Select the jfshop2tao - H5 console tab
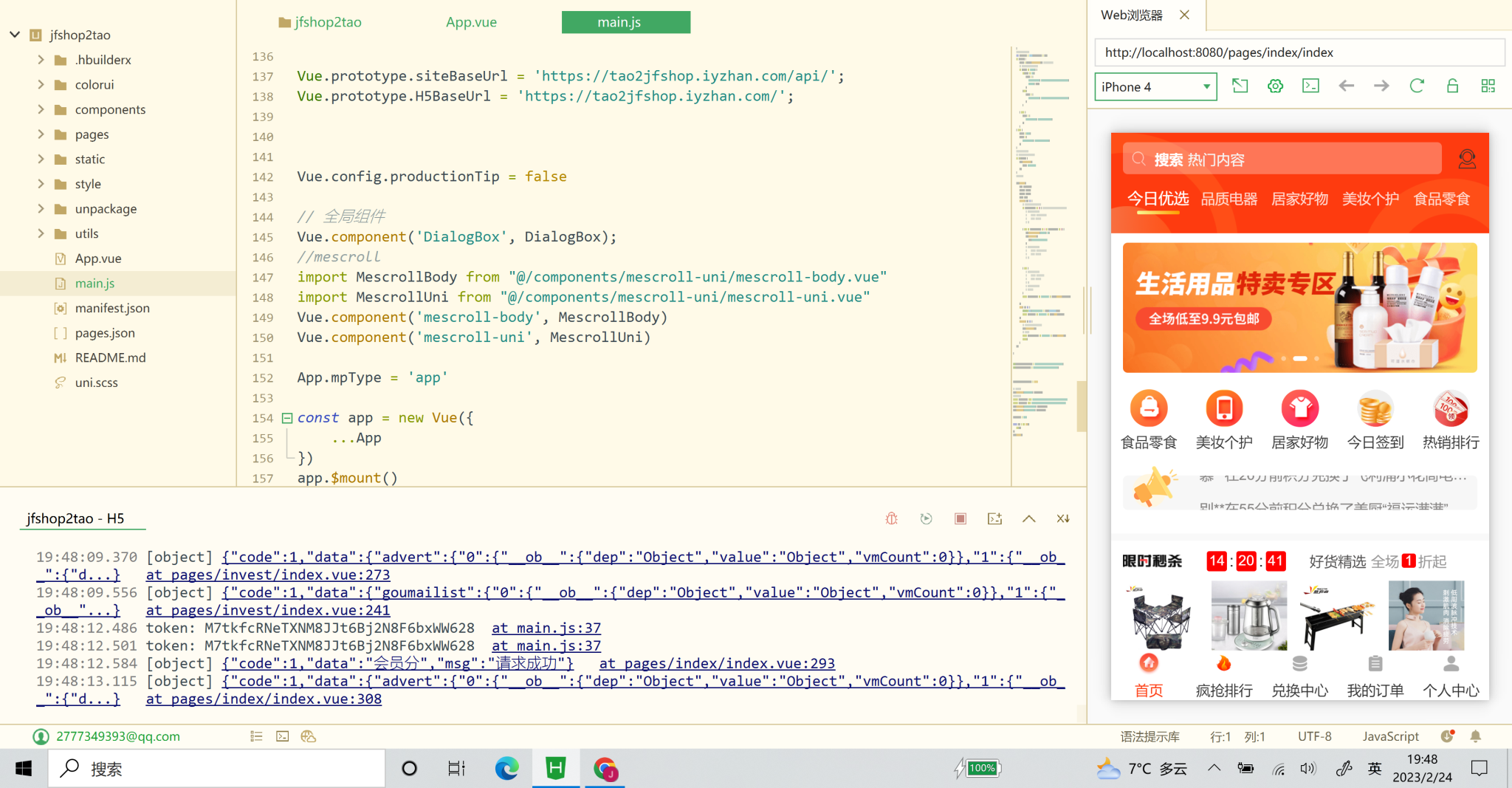 tap(75, 518)
